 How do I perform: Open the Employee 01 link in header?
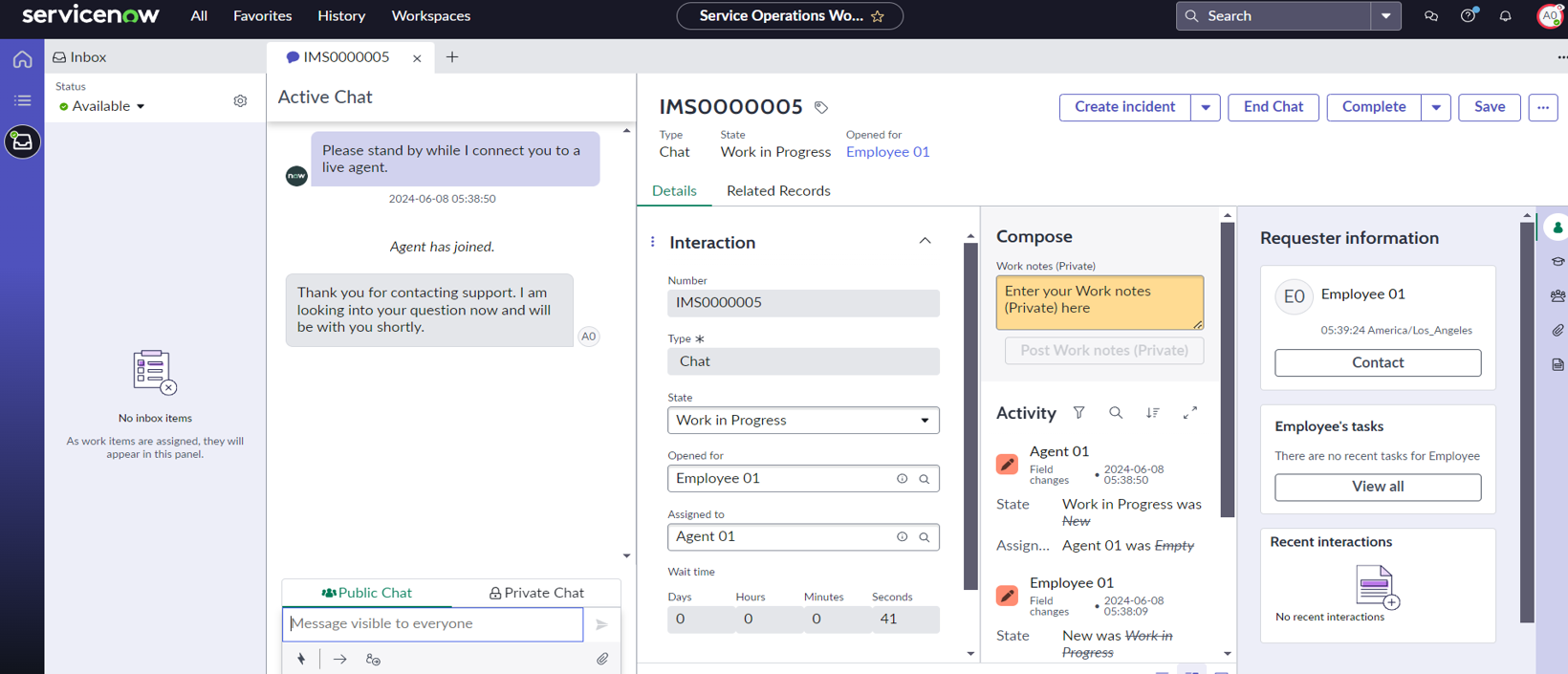click(887, 152)
